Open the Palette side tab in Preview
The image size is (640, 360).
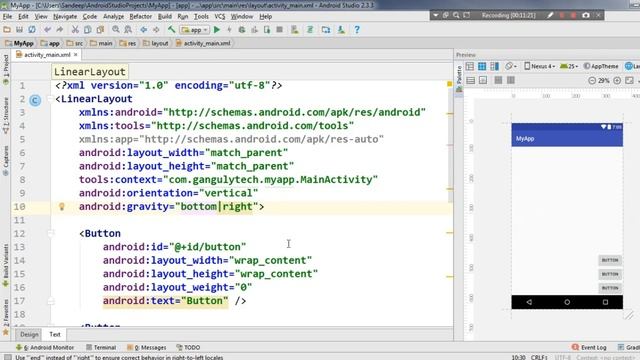coord(459,78)
